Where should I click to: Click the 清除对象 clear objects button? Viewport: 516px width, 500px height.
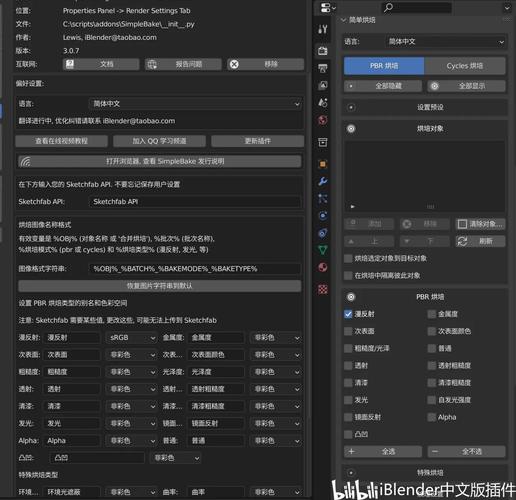tap(480, 224)
